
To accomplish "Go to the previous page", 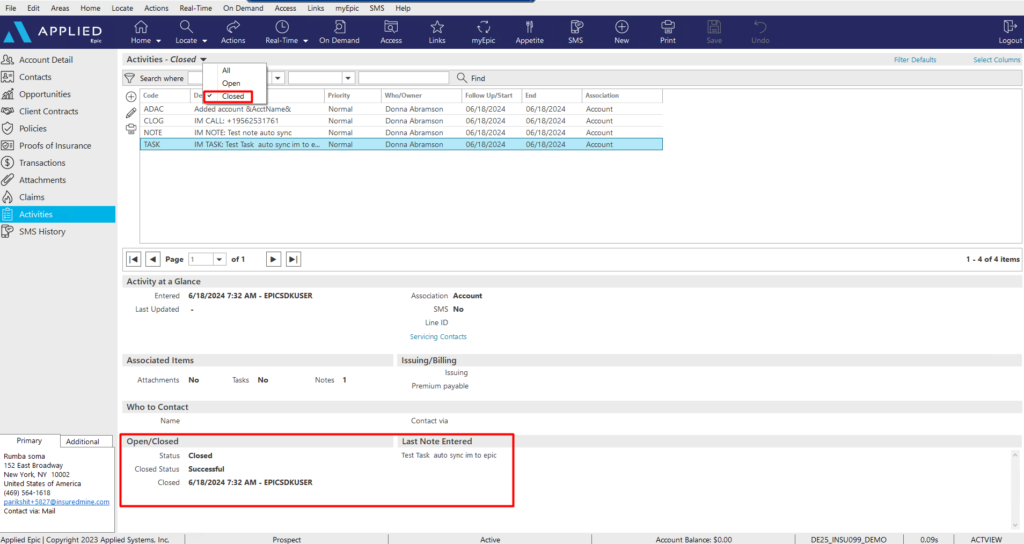I will point(153,259).
